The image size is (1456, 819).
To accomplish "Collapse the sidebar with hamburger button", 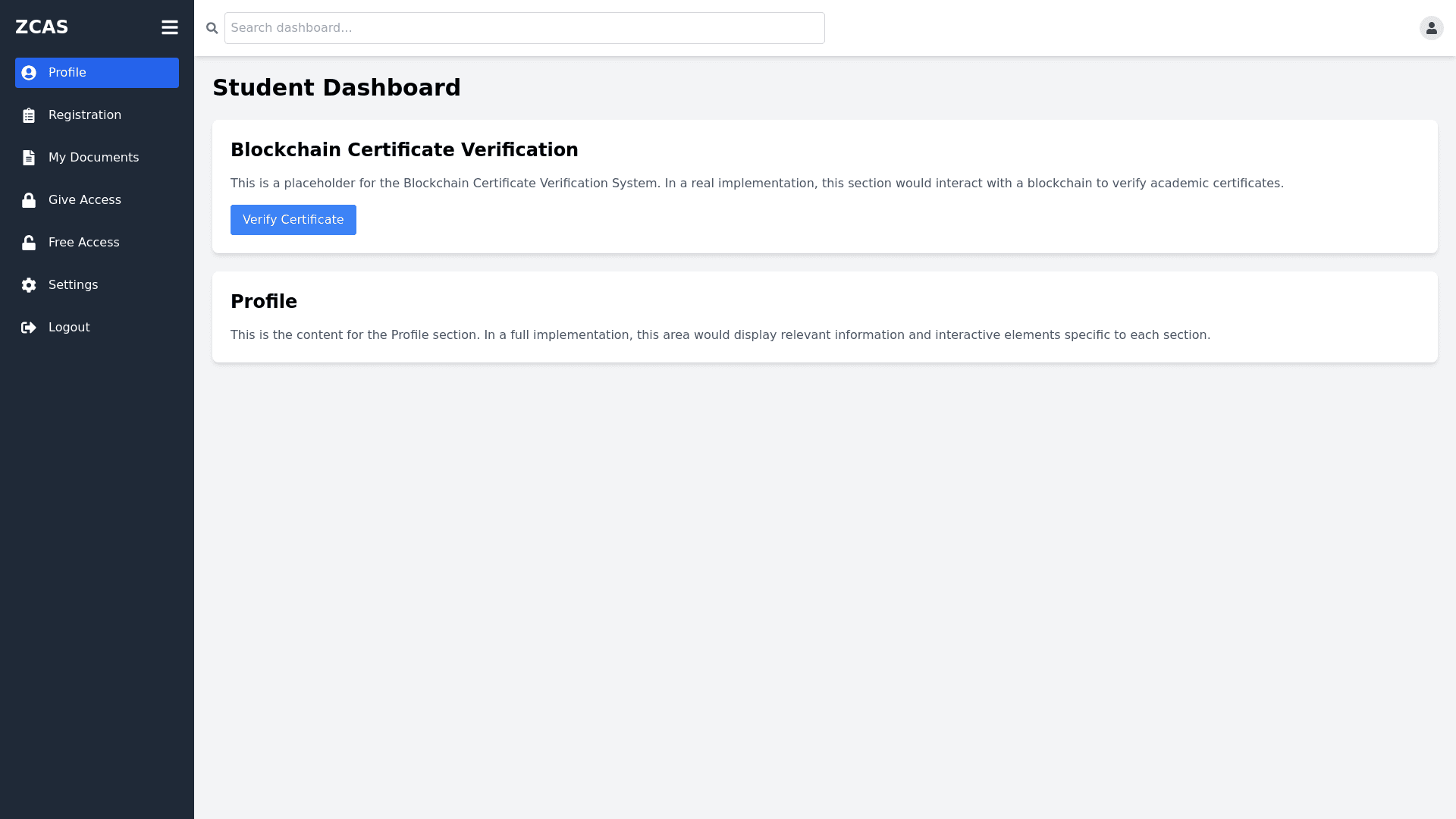I will tap(170, 27).
